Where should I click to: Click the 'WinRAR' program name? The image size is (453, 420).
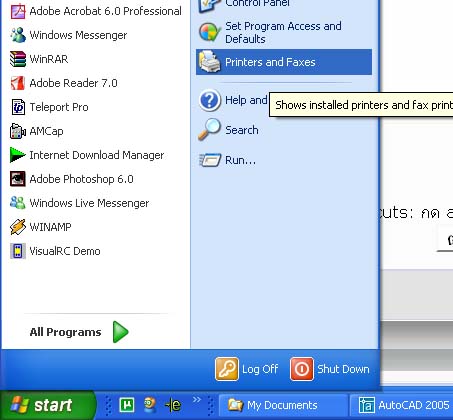[x=49, y=59]
